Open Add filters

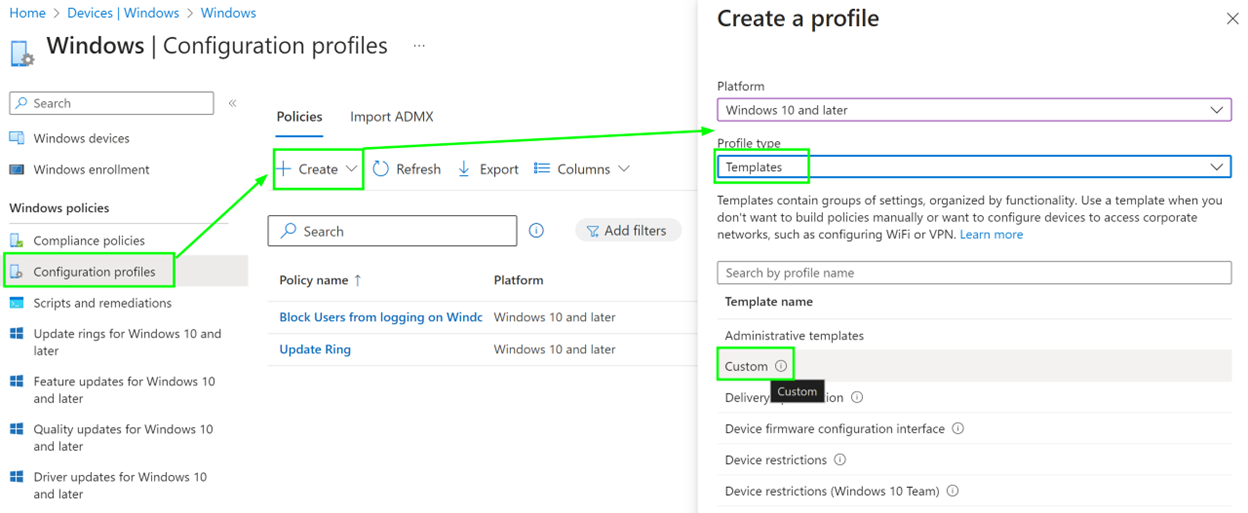point(628,230)
